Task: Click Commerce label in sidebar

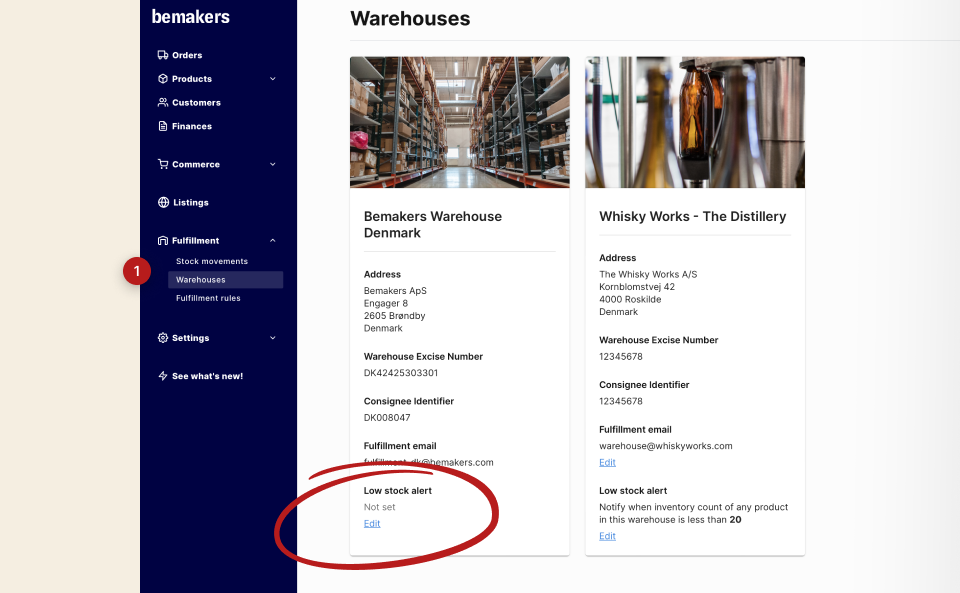Action: (x=196, y=165)
